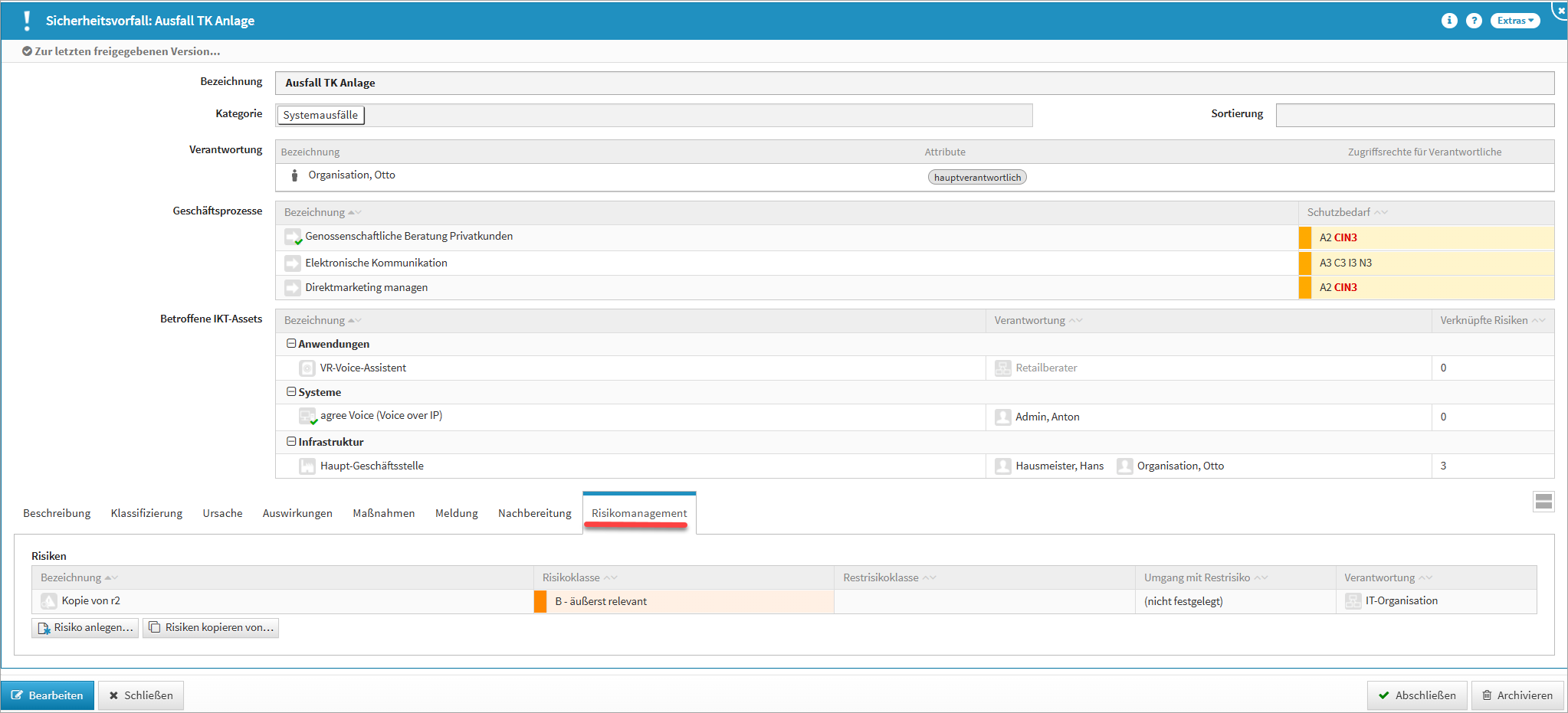Click the orange swatch for B - äußerst relevant

click(x=540, y=601)
